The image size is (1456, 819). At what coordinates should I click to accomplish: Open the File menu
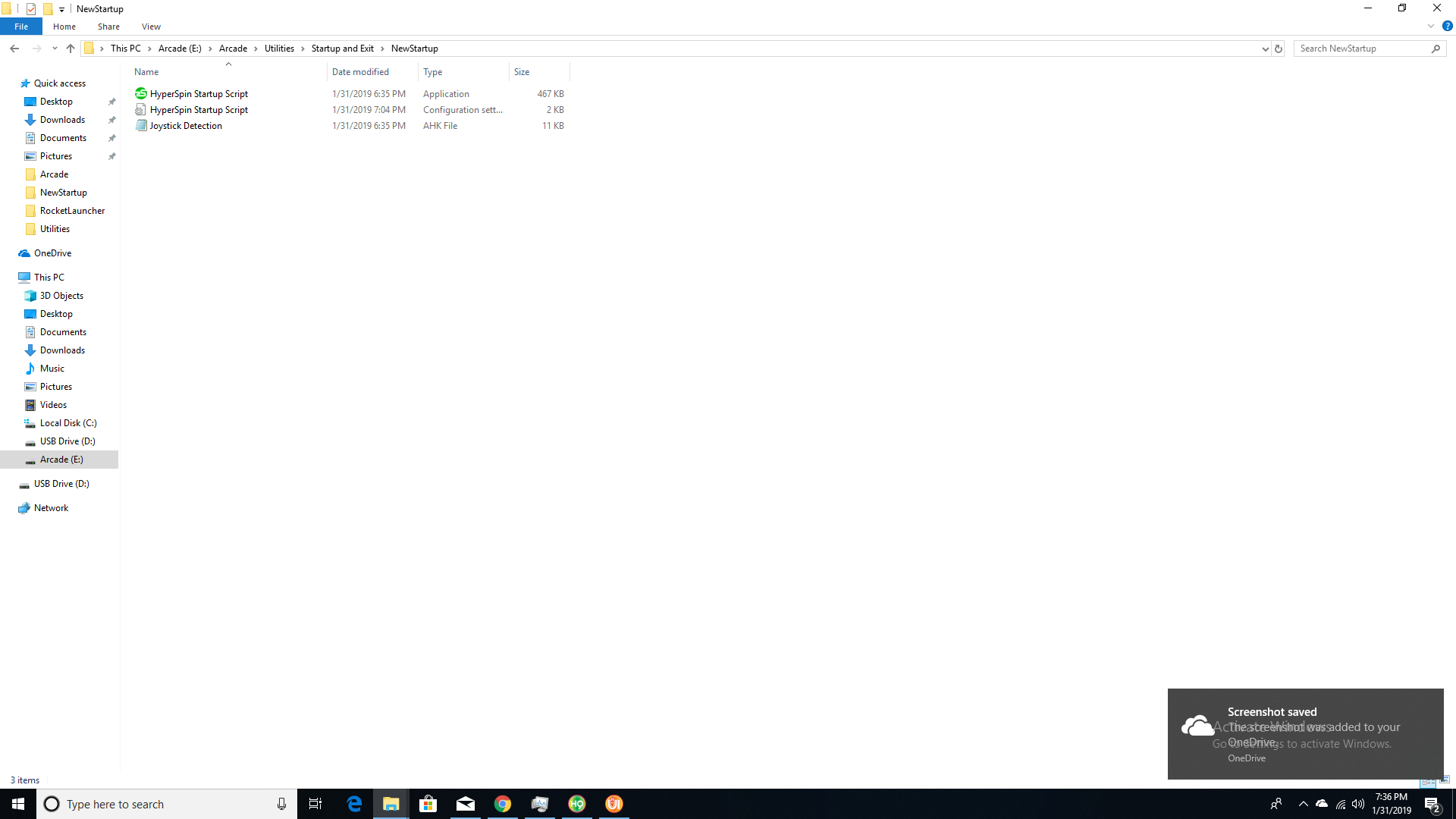[21, 27]
